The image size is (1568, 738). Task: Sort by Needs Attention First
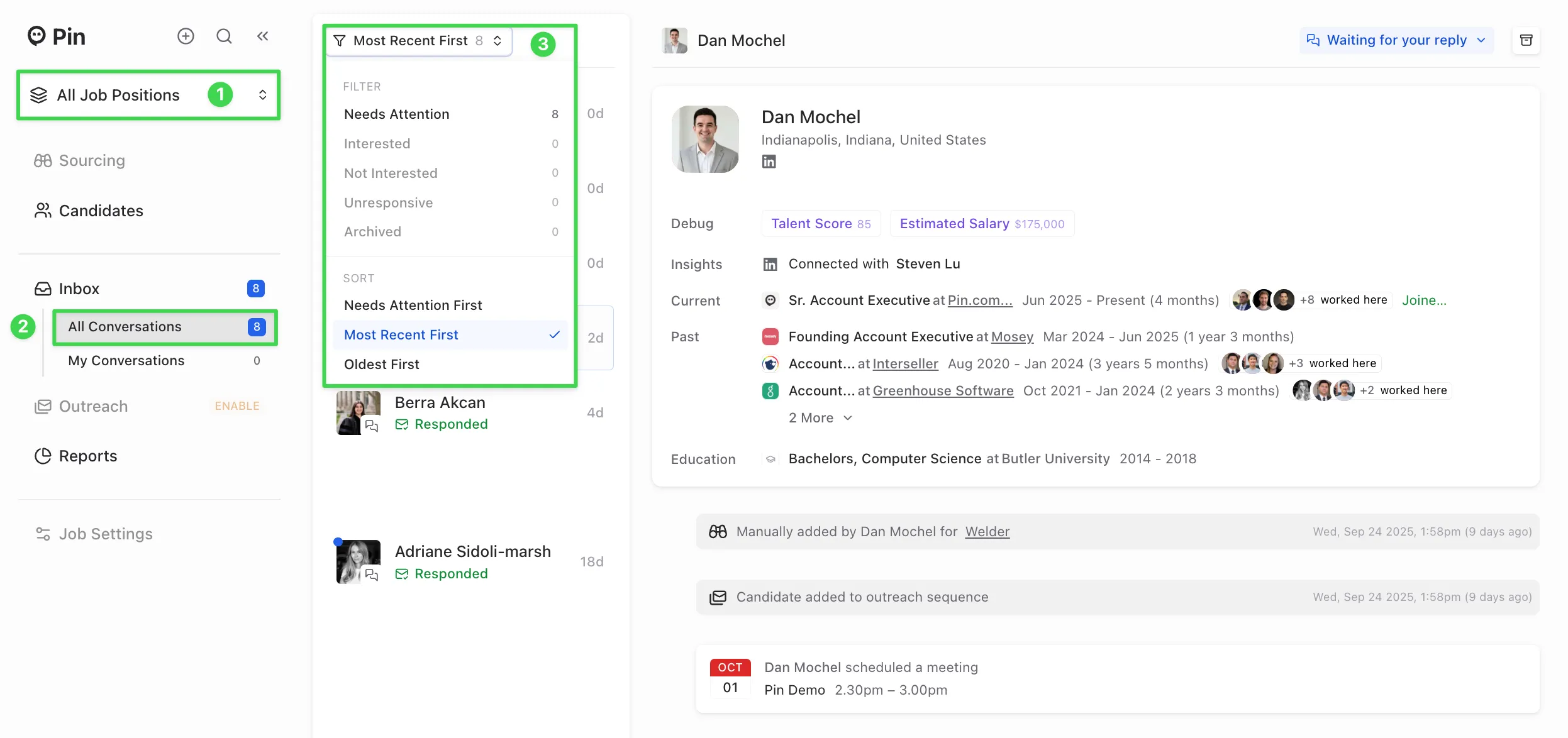pos(450,306)
